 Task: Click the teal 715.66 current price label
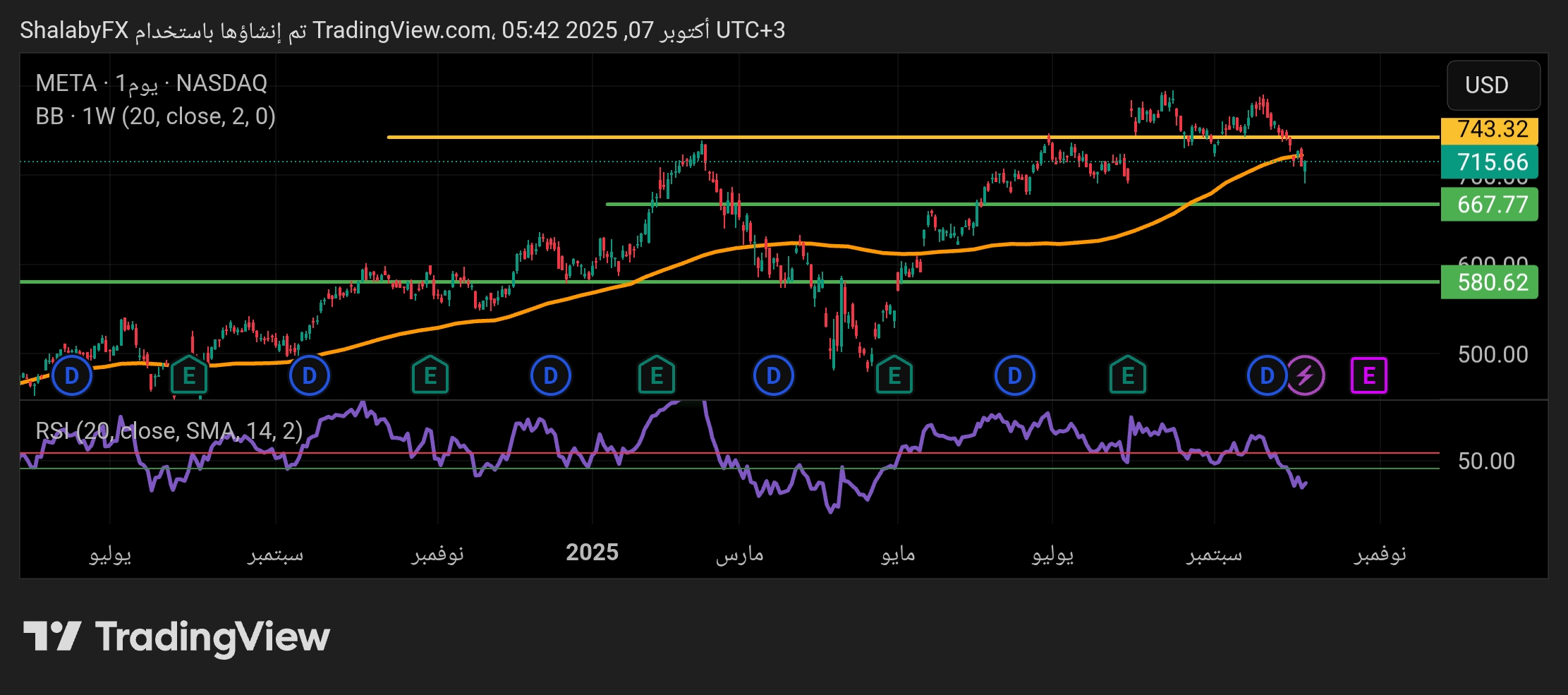point(1489,162)
